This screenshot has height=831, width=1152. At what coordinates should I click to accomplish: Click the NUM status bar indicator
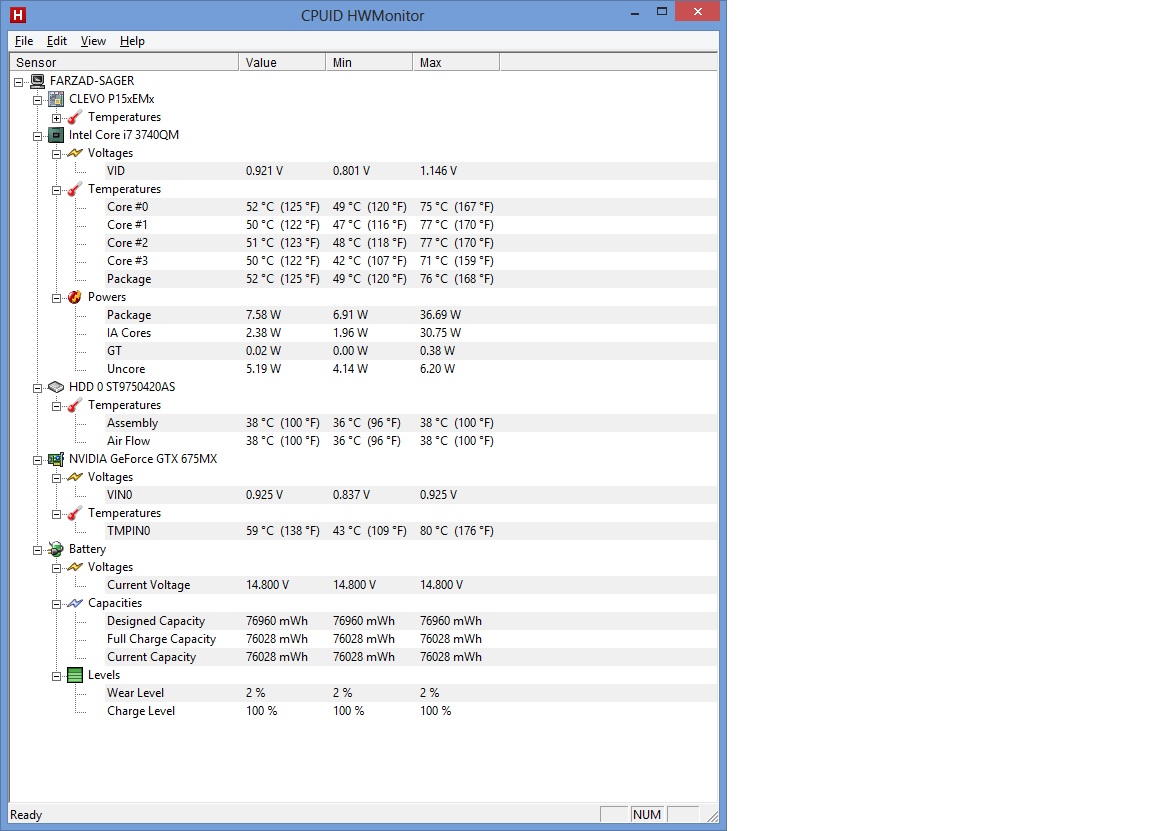tap(647, 815)
